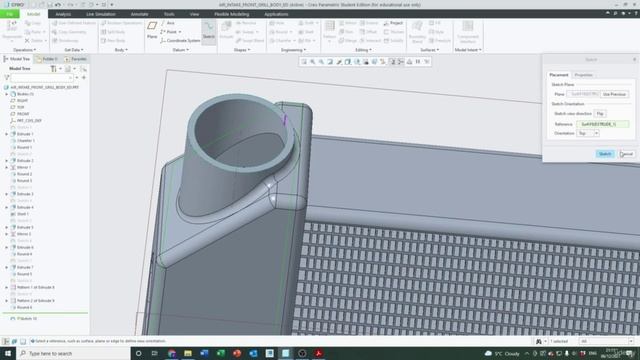Click the Sketch 10 tree icon

pyautogui.click(x=13, y=318)
